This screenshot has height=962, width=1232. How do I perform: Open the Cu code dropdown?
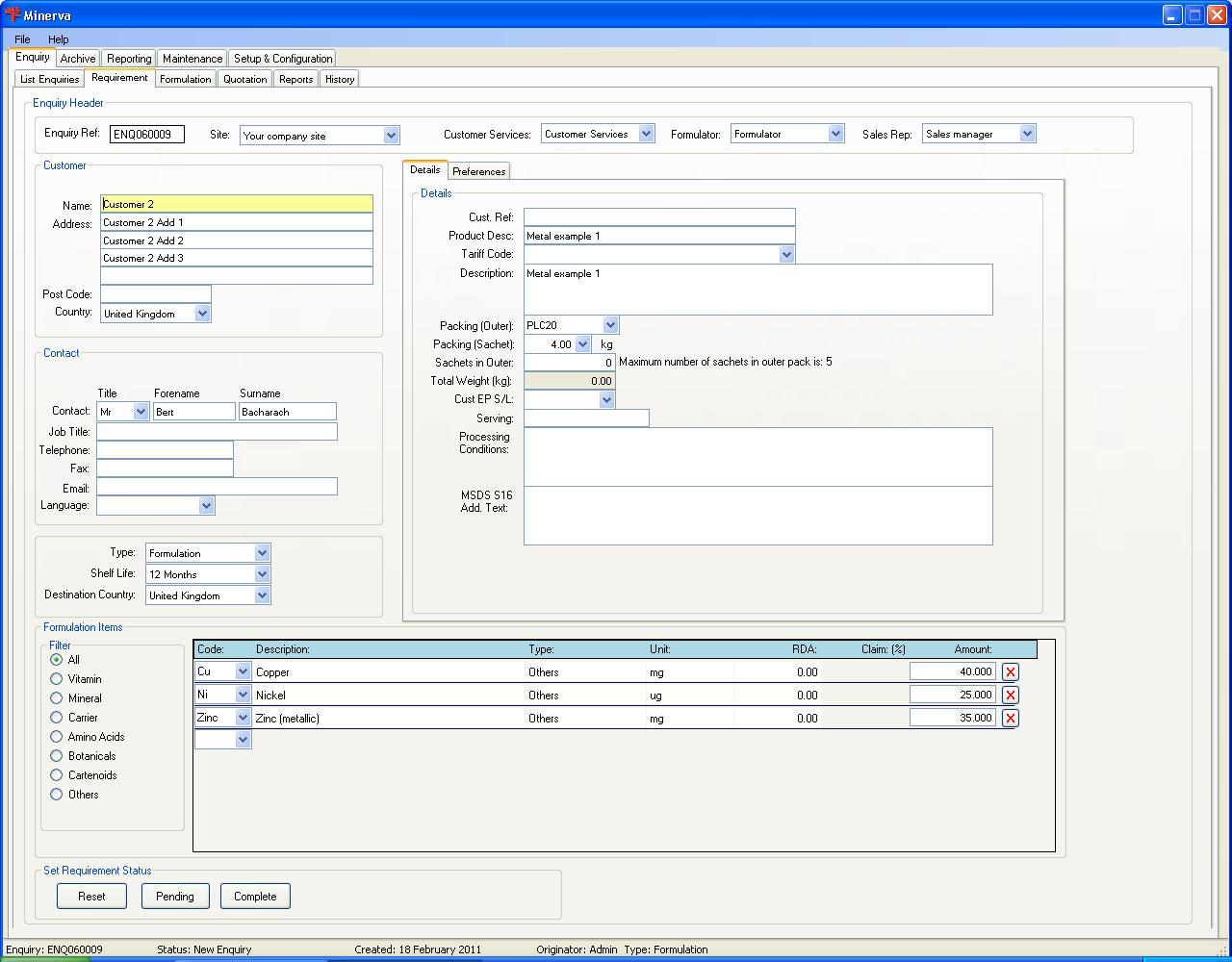tap(243, 671)
